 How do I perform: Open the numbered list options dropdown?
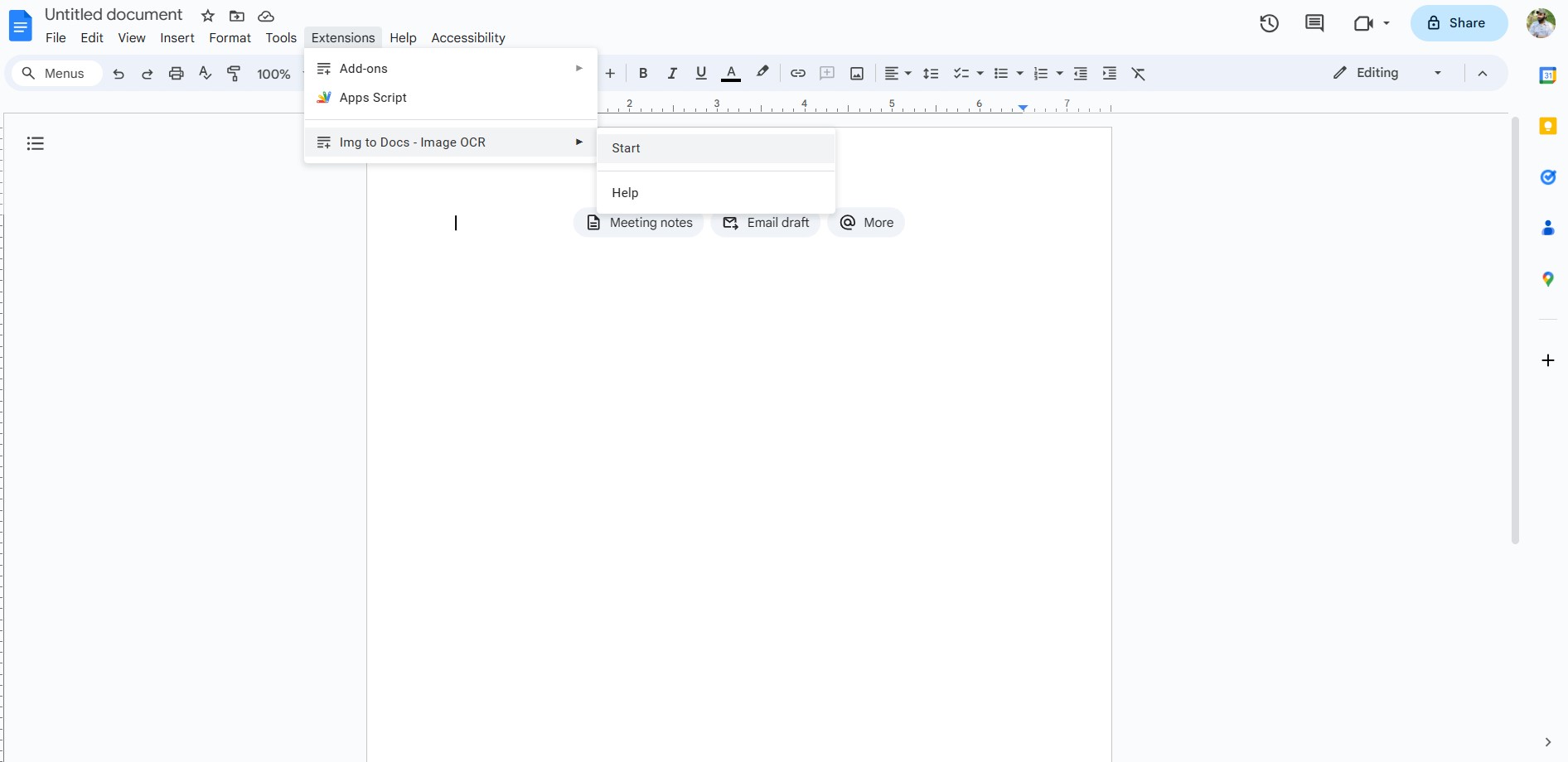[x=1057, y=73]
